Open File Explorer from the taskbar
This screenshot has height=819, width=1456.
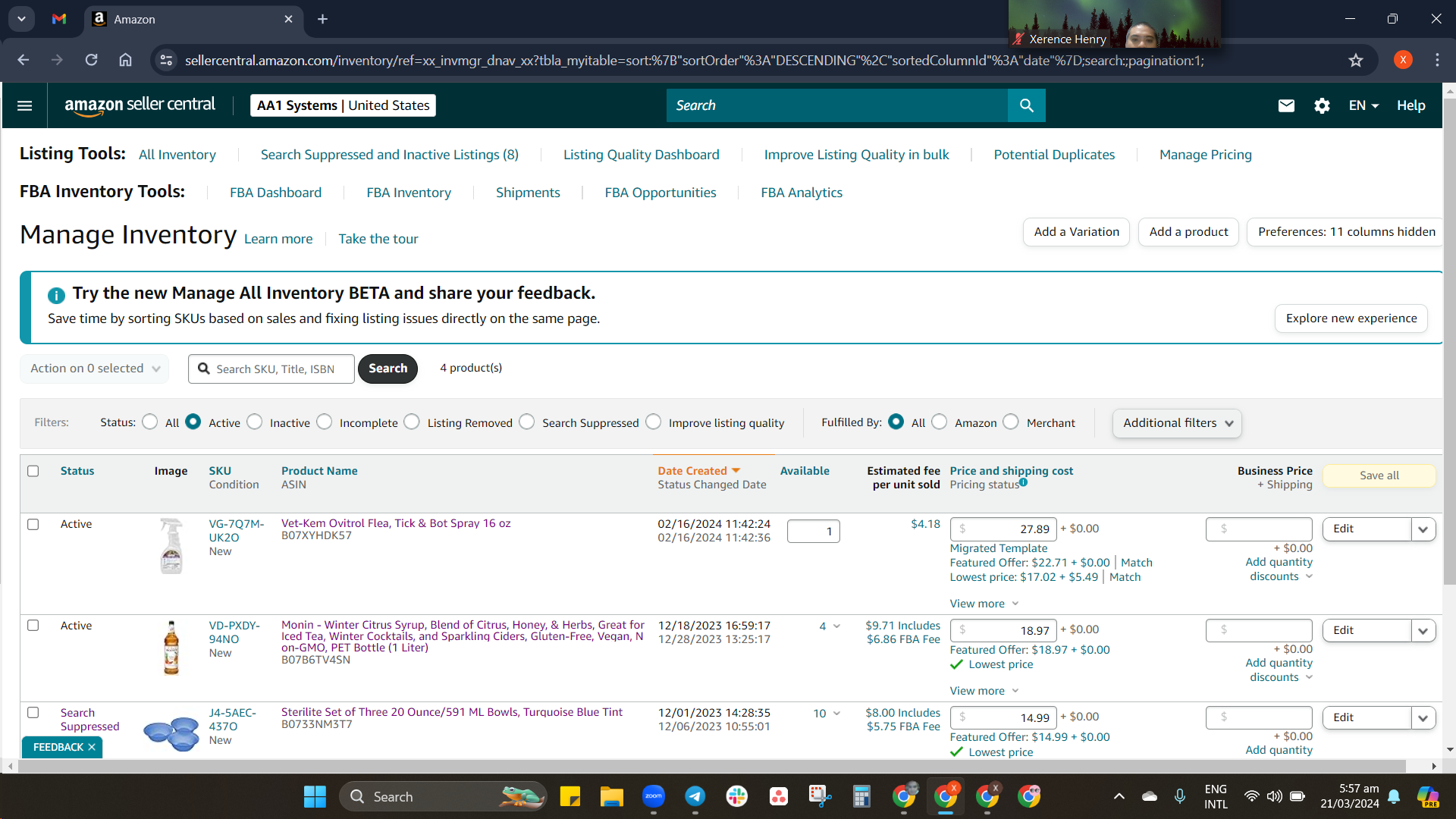(x=611, y=796)
